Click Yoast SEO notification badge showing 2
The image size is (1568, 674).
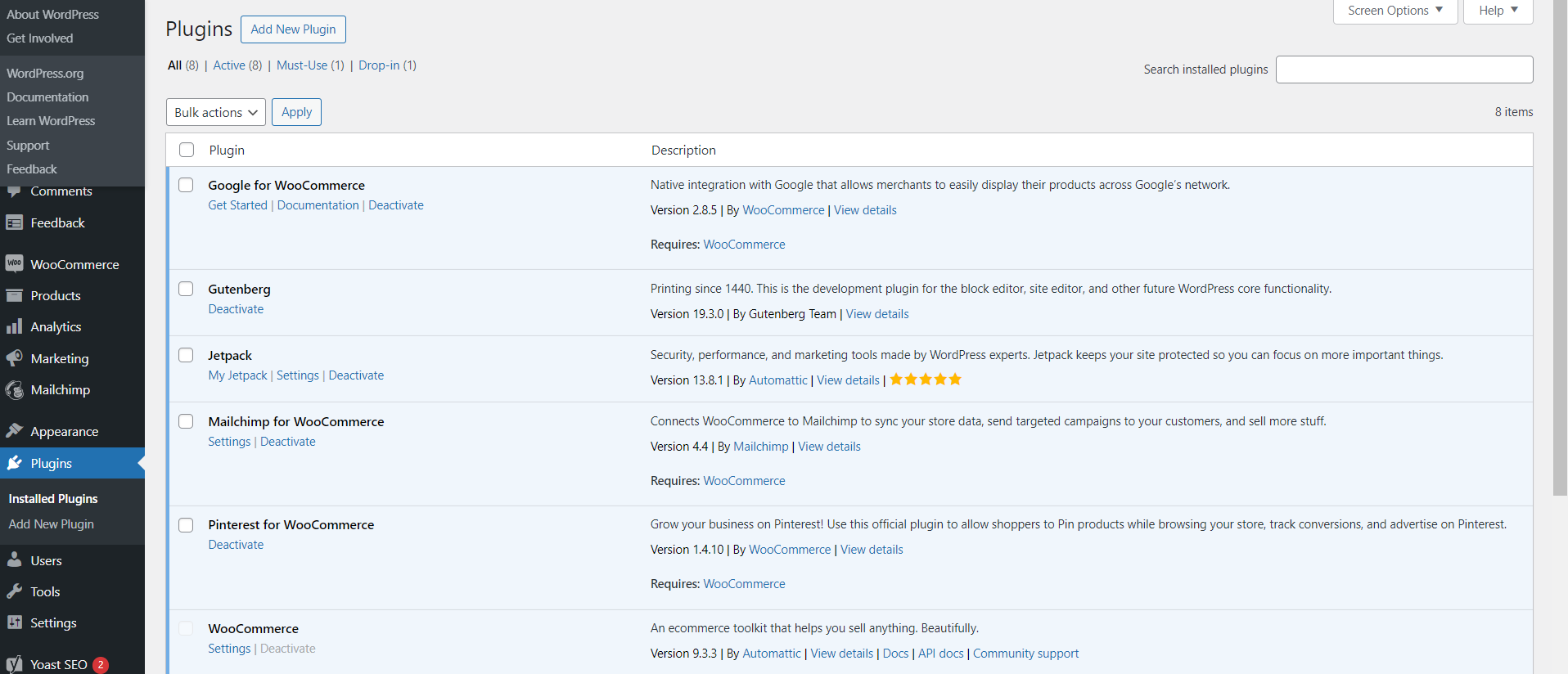tap(101, 665)
